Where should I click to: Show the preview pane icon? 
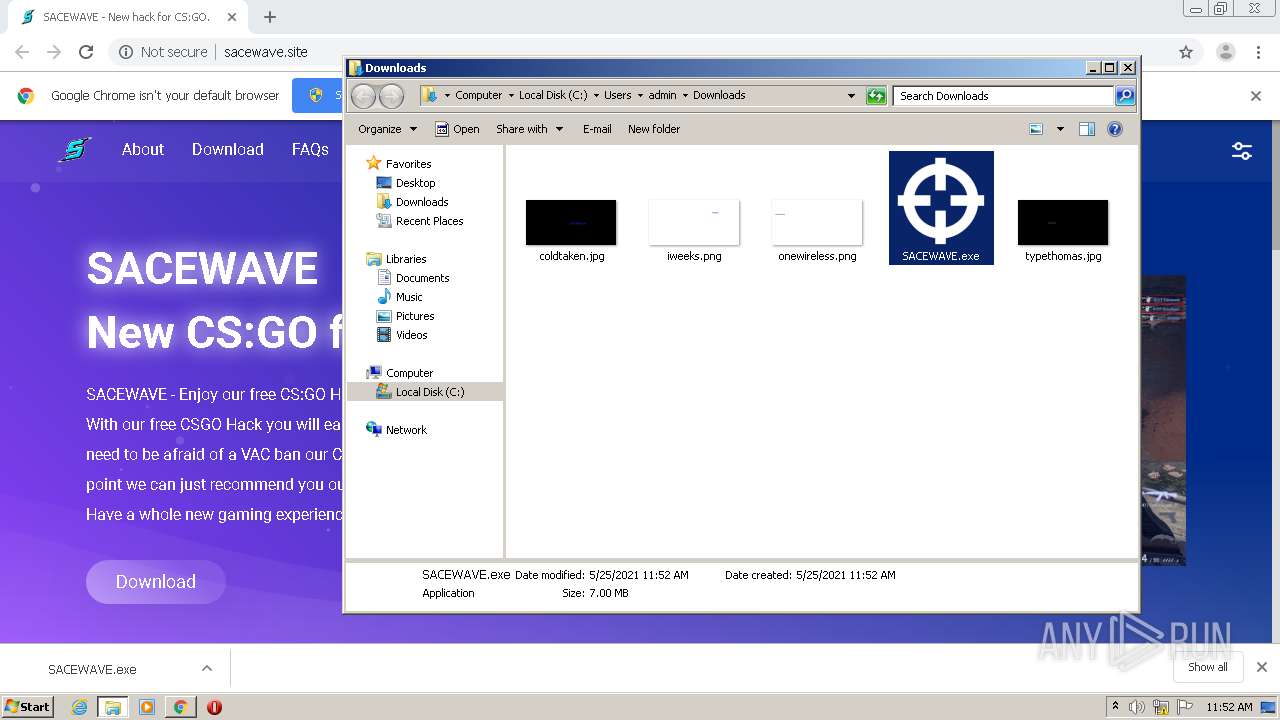pos(1087,129)
